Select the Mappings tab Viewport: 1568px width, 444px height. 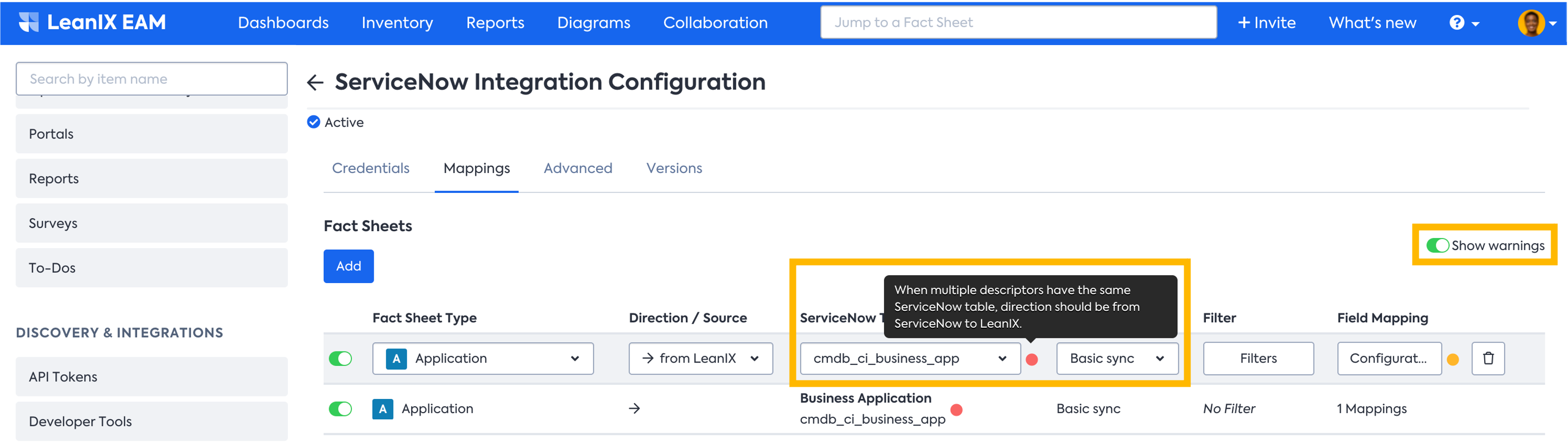point(476,168)
